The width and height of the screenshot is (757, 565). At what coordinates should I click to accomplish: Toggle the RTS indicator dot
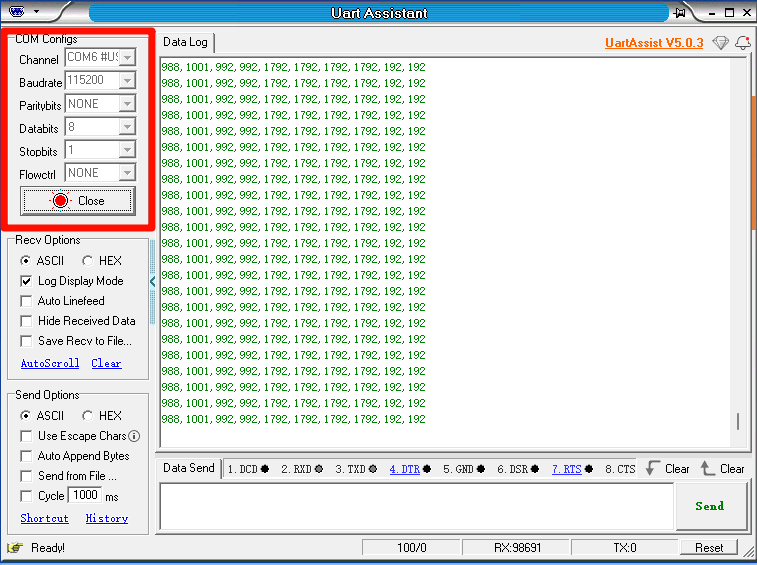pyautogui.click(x=589, y=469)
